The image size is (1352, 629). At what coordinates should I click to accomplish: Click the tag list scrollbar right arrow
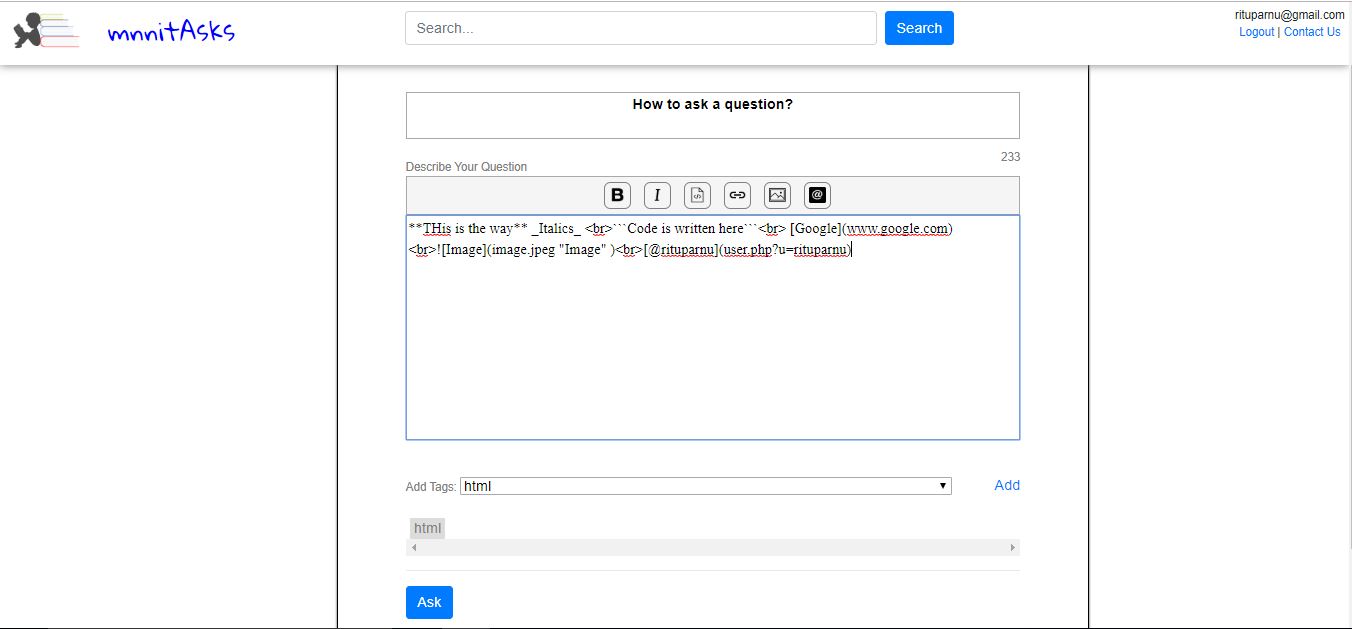pos(1013,547)
